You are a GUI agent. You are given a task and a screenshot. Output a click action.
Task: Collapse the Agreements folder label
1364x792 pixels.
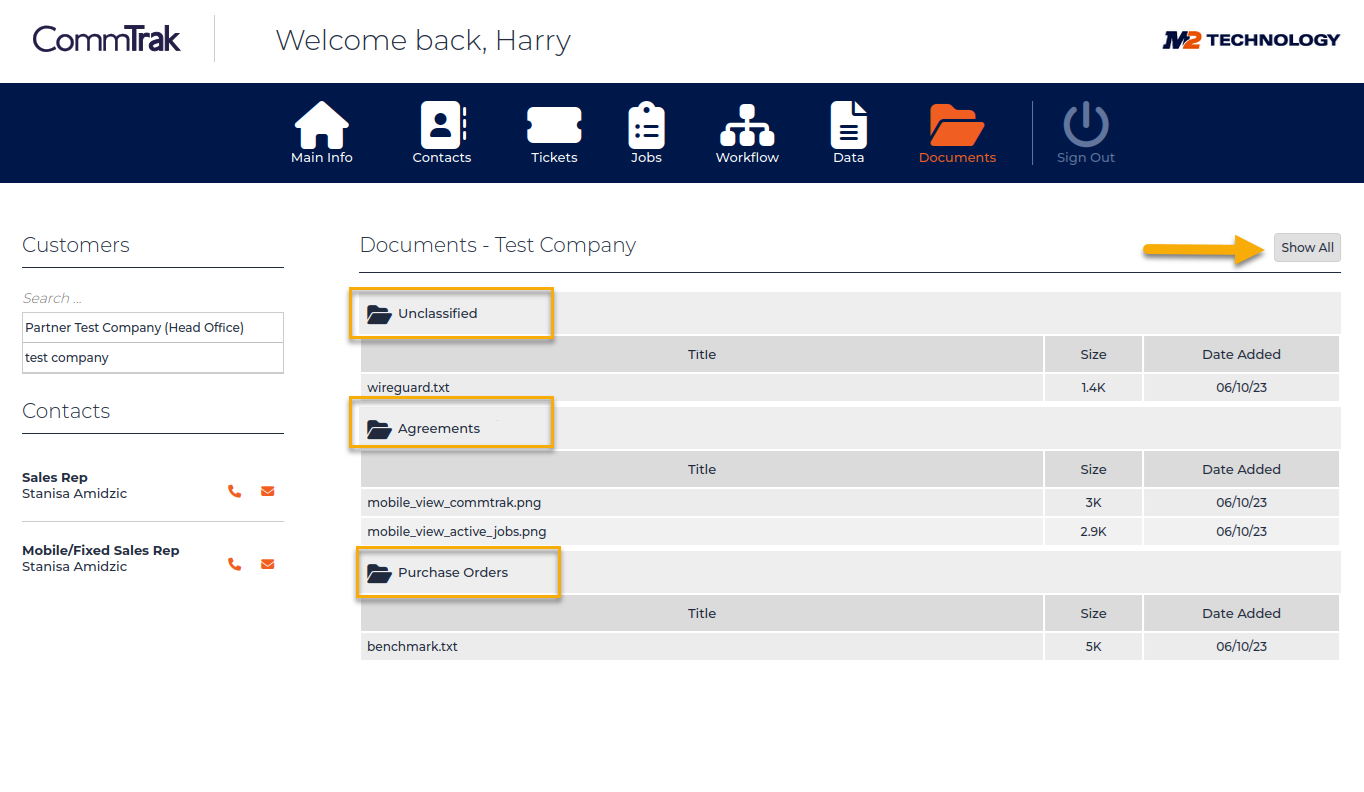(x=439, y=428)
